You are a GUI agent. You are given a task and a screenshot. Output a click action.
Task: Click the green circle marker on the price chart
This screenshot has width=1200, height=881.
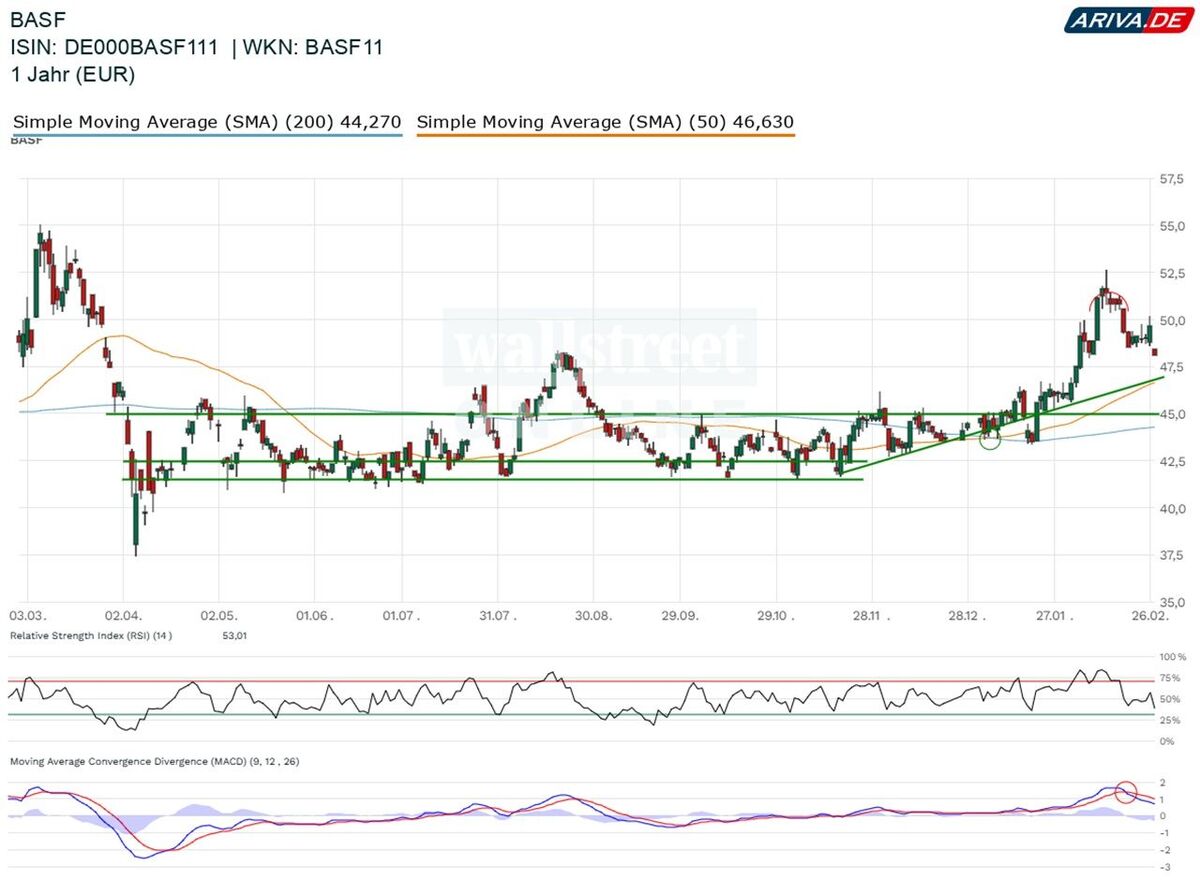coord(989,438)
